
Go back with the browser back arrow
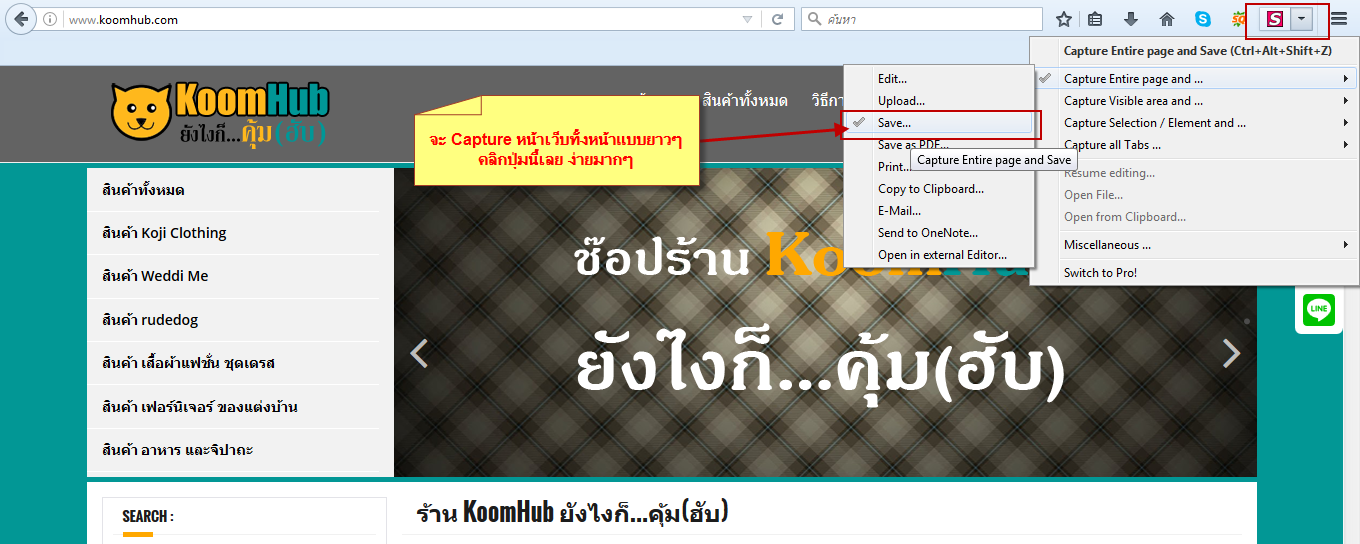[x=20, y=19]
